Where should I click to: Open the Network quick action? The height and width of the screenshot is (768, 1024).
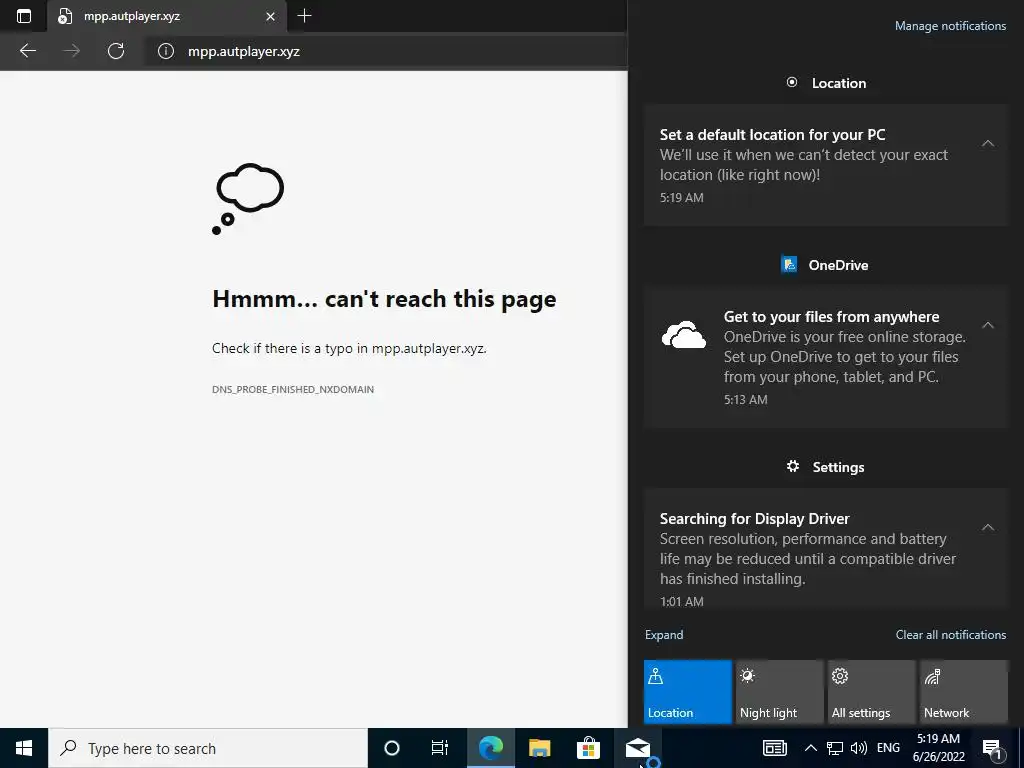964,692
